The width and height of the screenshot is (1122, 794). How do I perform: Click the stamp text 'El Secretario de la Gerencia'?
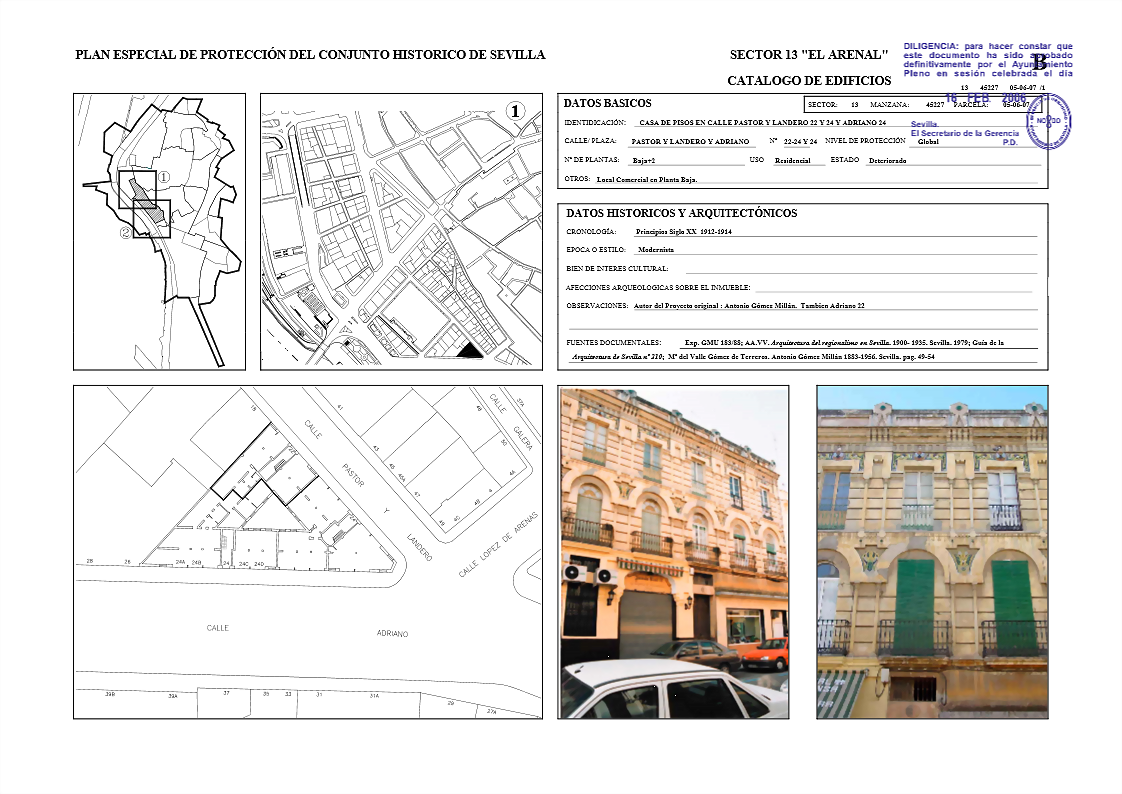pyautogui.click(x=965, y=133)
